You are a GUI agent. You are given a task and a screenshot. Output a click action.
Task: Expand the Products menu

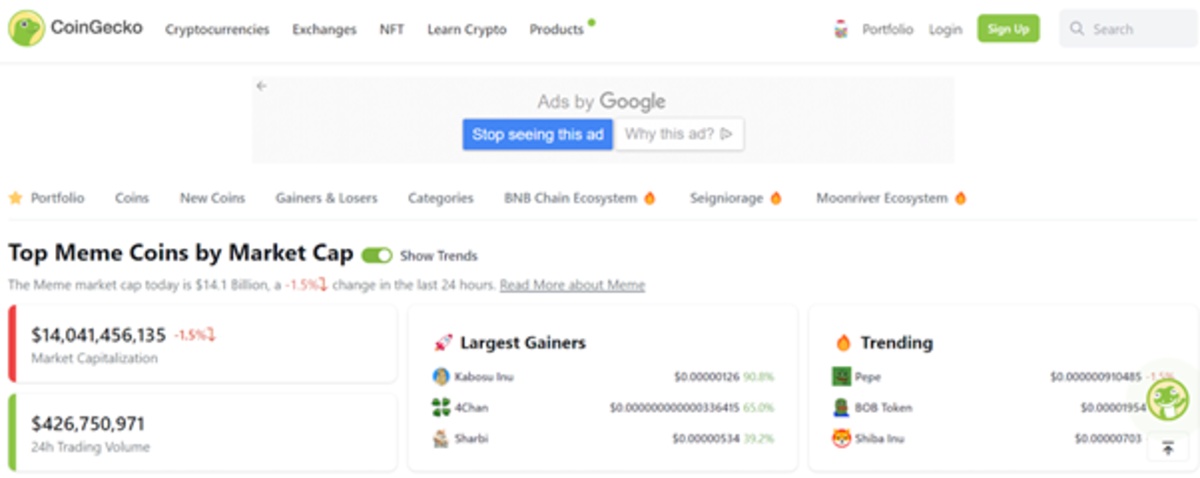click(556, 30)
